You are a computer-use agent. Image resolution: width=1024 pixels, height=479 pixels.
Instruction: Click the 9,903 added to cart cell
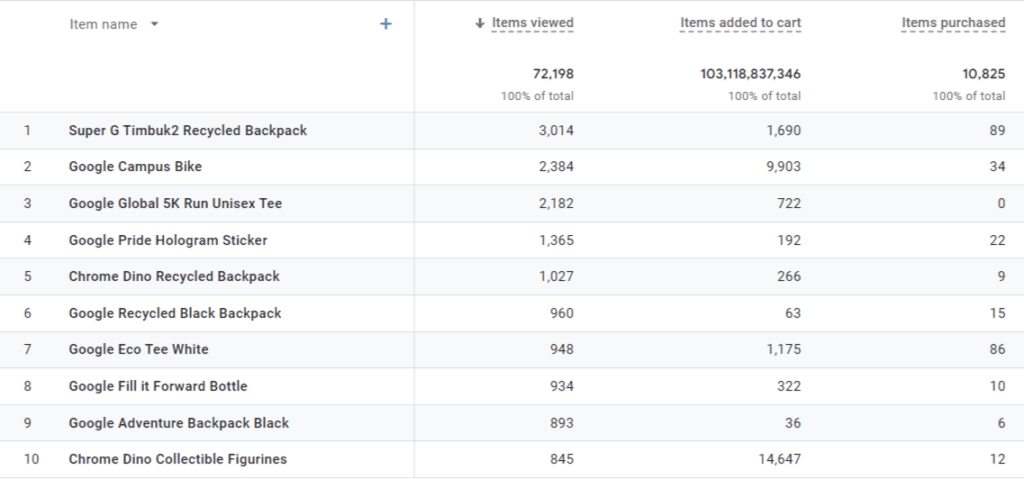tap(784, 167)
